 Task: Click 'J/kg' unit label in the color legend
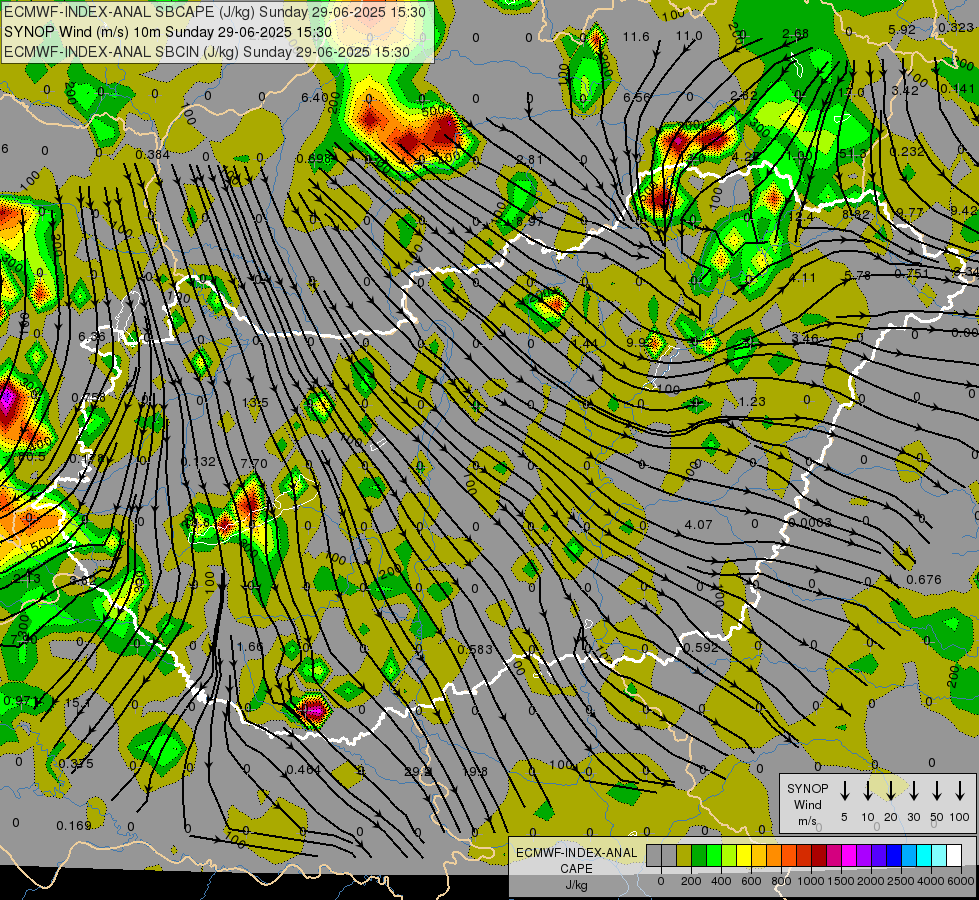pos(576,884)
